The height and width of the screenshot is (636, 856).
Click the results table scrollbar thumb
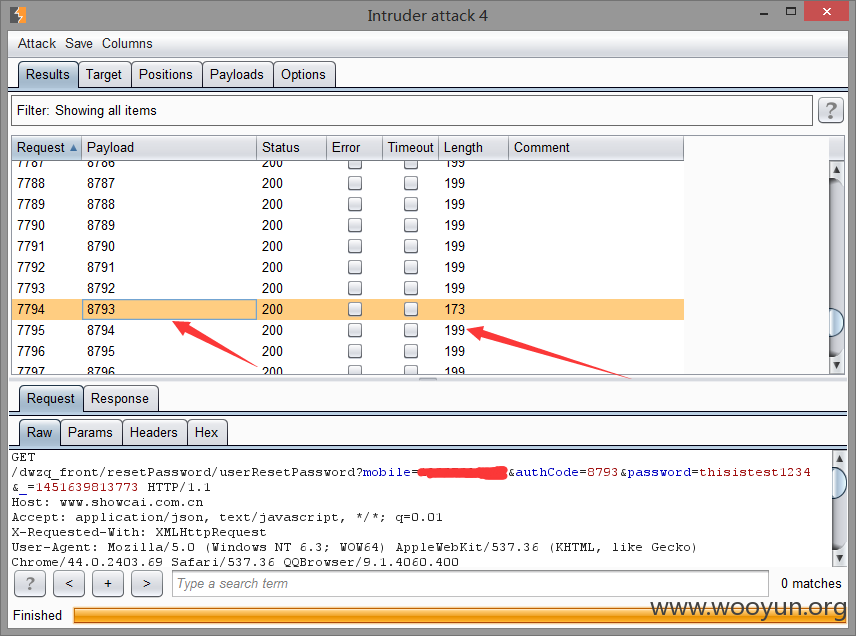[836, 323]
